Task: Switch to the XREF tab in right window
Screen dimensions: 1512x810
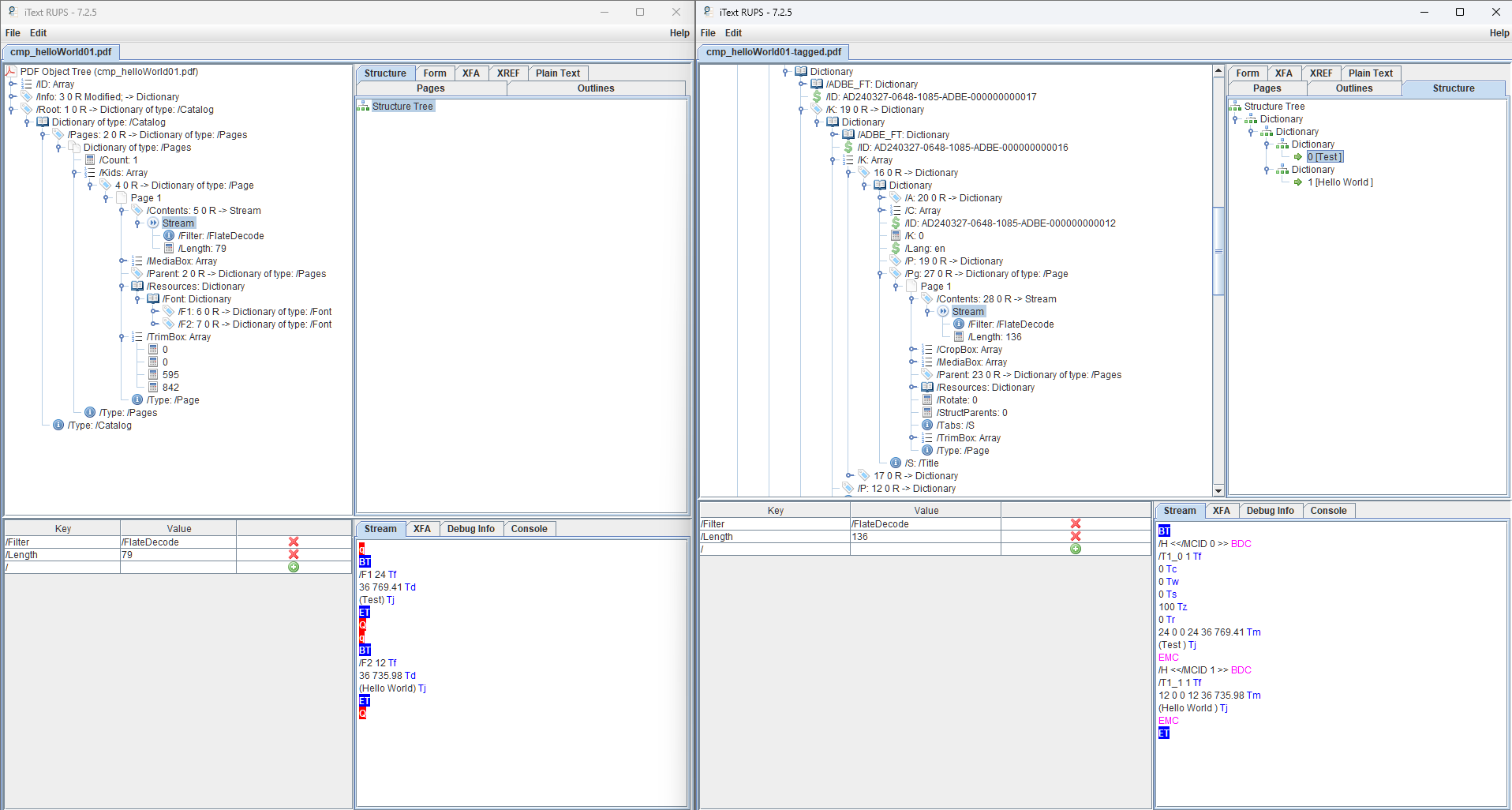Action: pos(1321,73)
